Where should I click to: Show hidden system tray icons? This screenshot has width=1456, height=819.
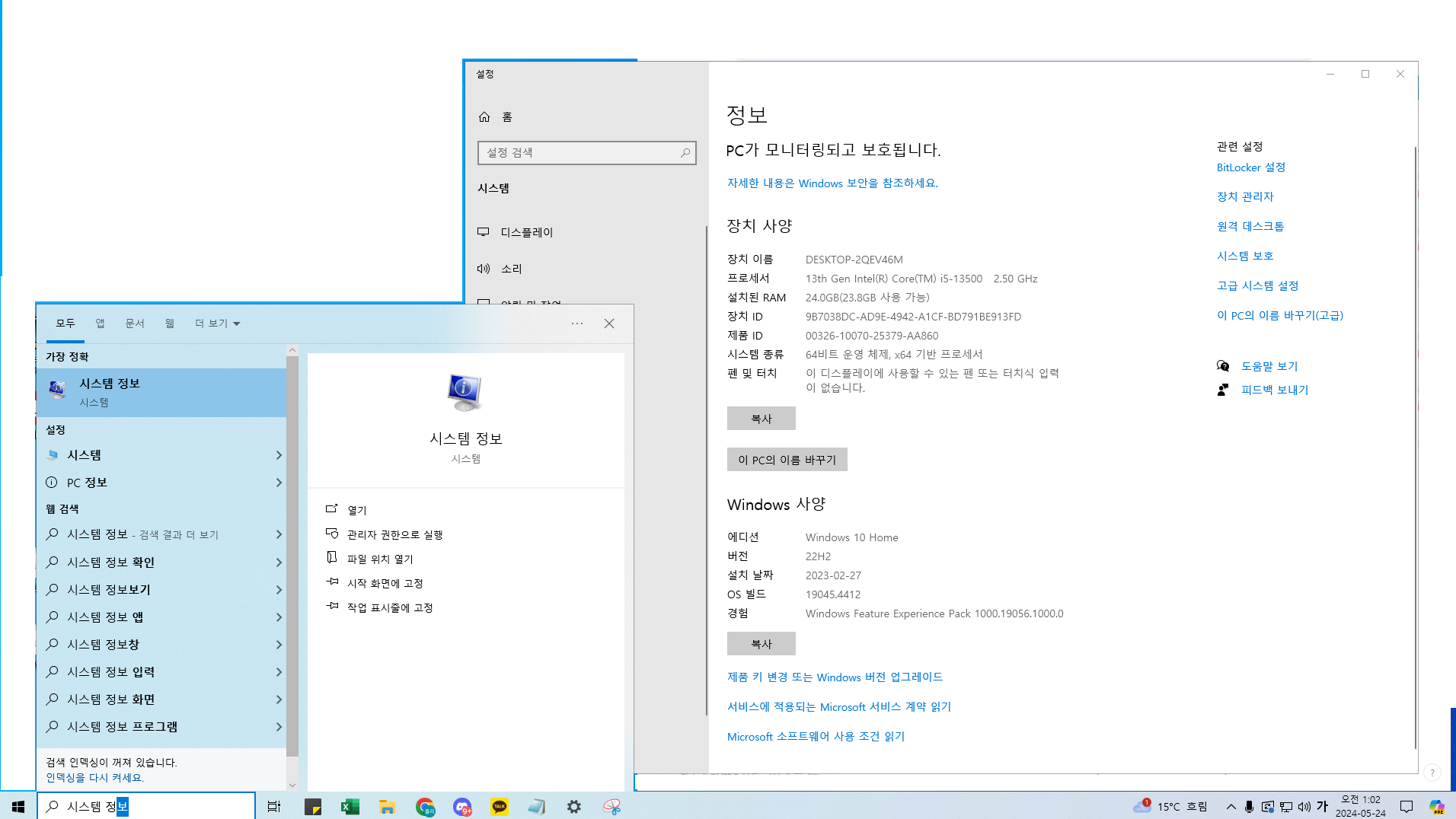point(1231,806)
